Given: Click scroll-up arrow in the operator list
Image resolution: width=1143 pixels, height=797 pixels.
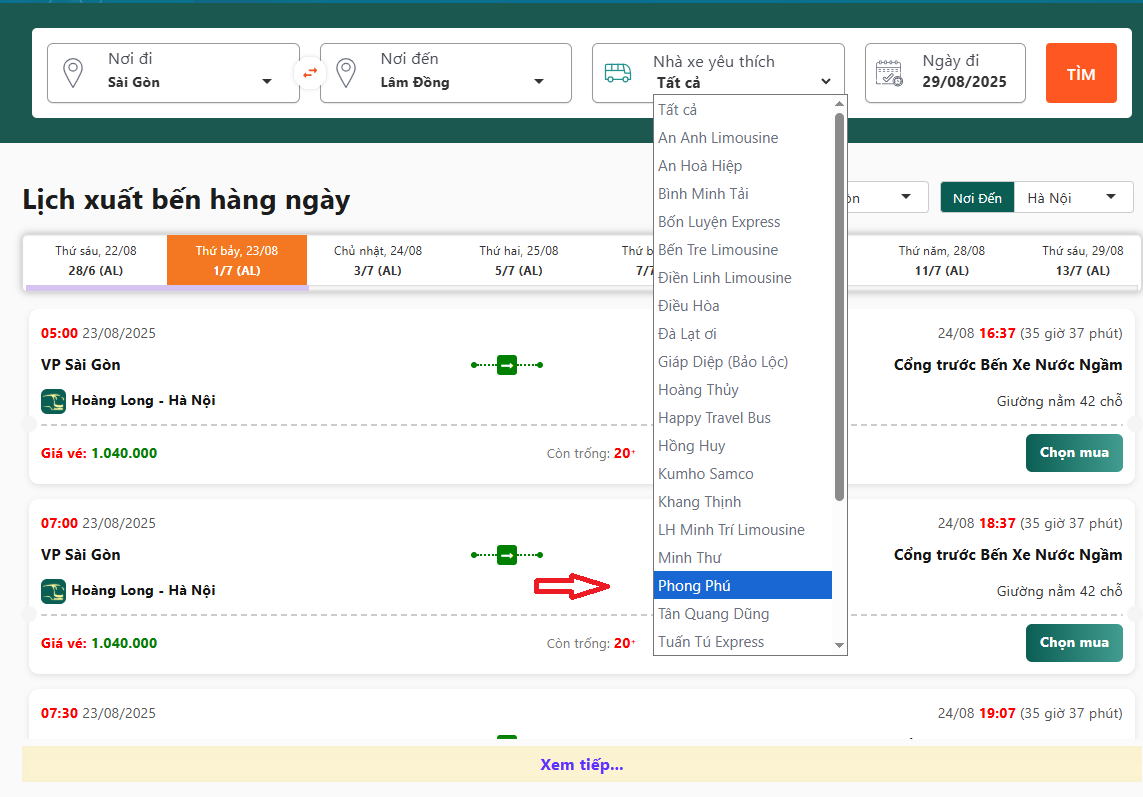Looking at the screenshot, I should click(x=839, y=104).
